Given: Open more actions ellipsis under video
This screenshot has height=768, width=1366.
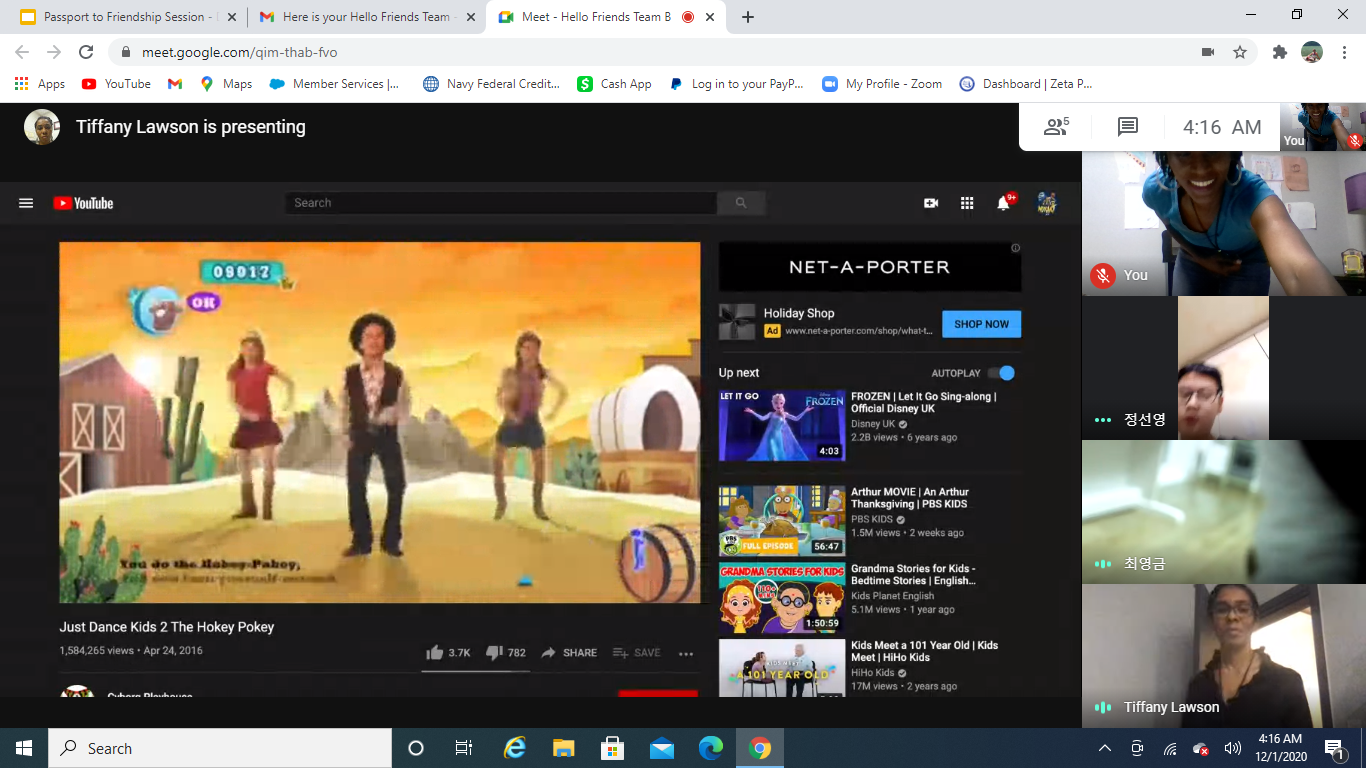Looking at the screenshot, I should click(686, 653).
